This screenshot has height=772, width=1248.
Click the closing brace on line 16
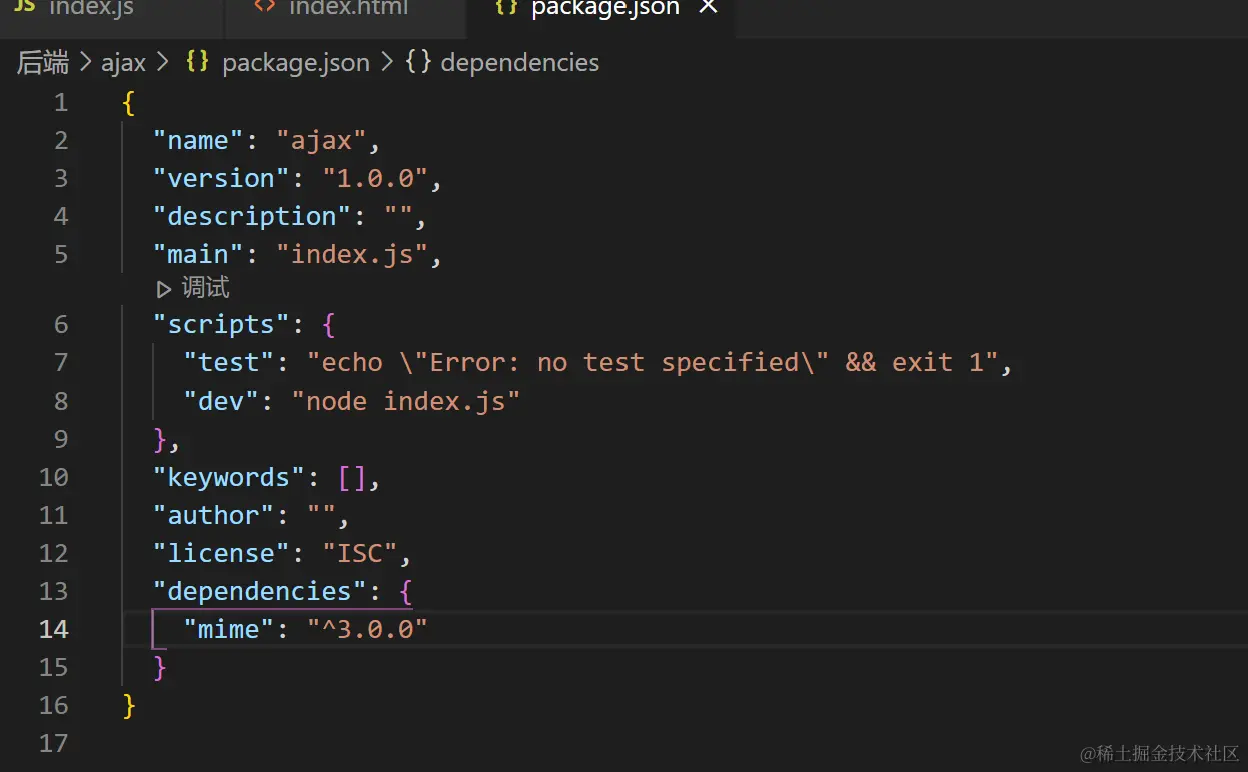point(129,706)
